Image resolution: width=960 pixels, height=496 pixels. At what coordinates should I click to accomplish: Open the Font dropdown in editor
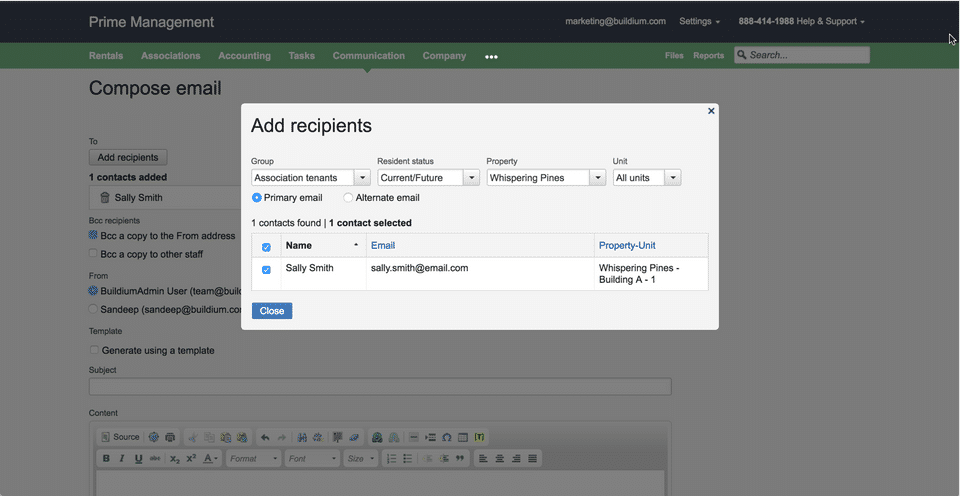(x=312, y=459)
